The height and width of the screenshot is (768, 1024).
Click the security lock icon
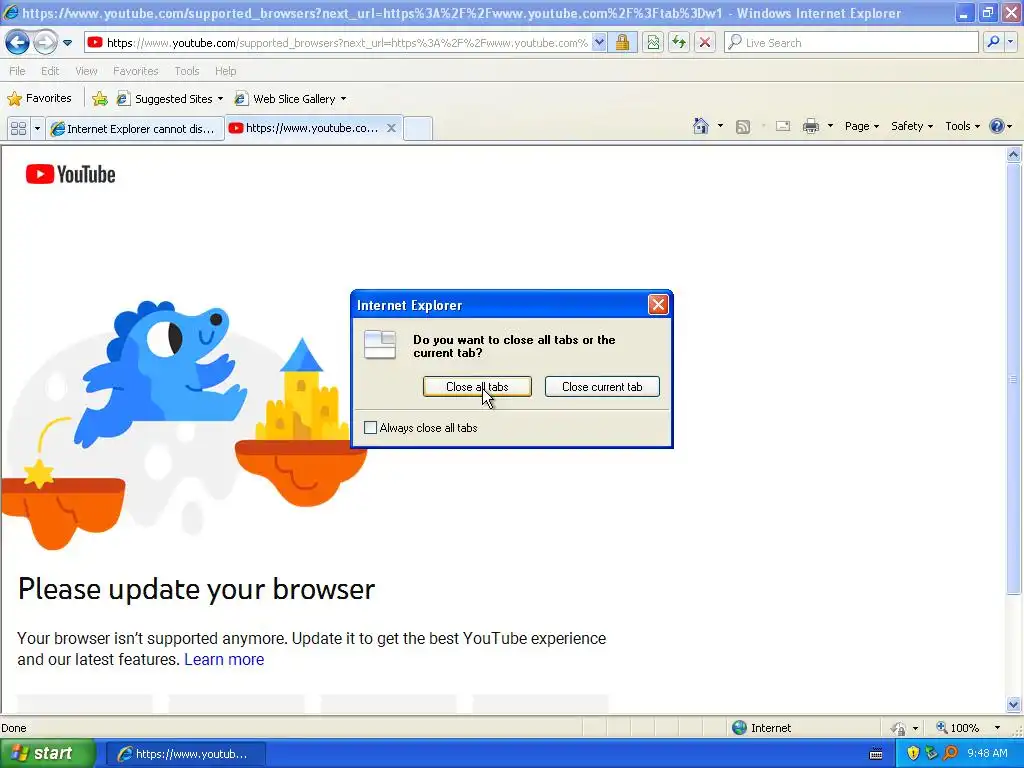pos(622,43)
